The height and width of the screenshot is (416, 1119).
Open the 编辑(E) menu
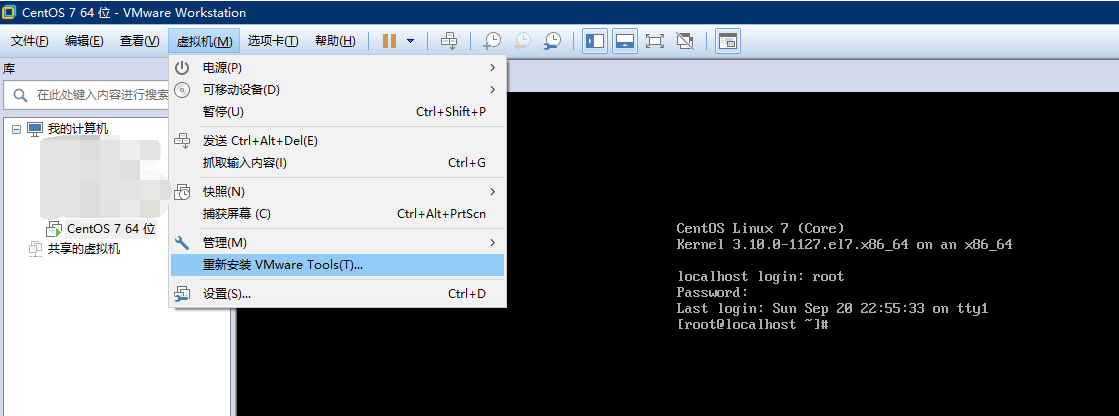pos(84,41)
